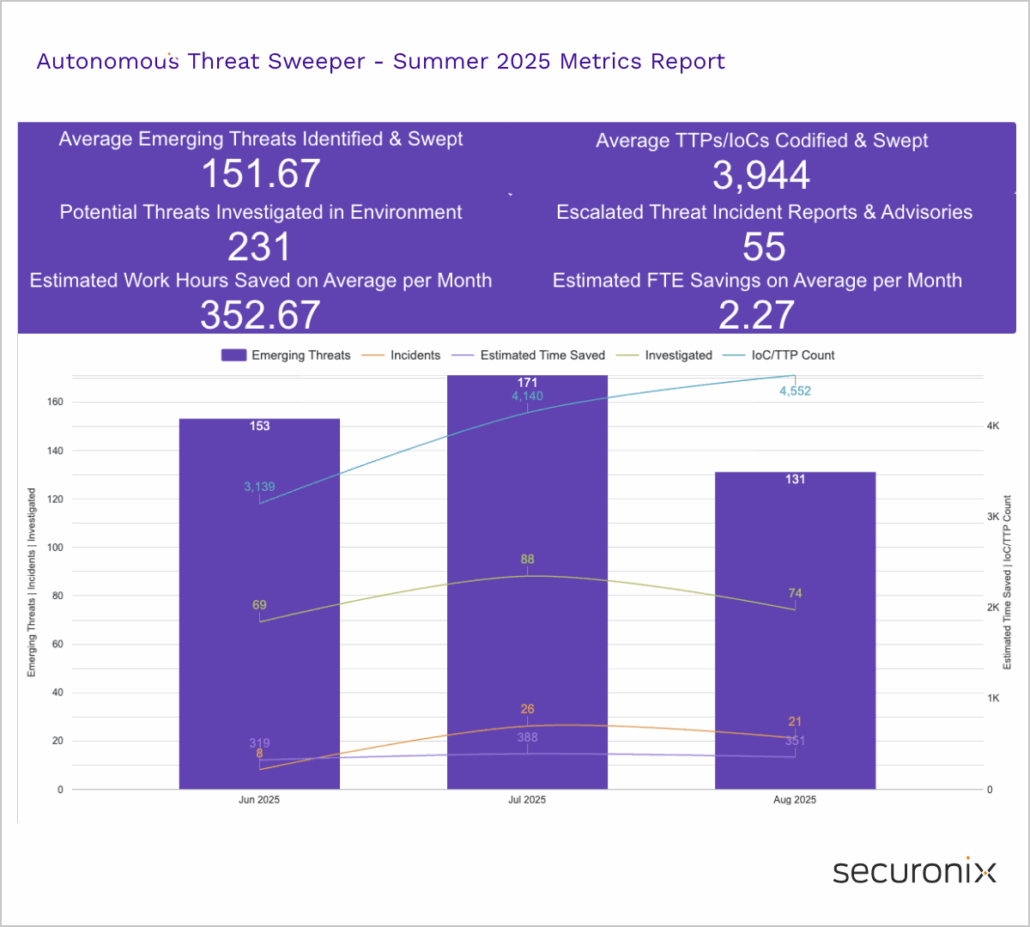
Task: Click the 4,552 IoC/TTP data point
Action: pyautogui.click(x=795, y=376)
